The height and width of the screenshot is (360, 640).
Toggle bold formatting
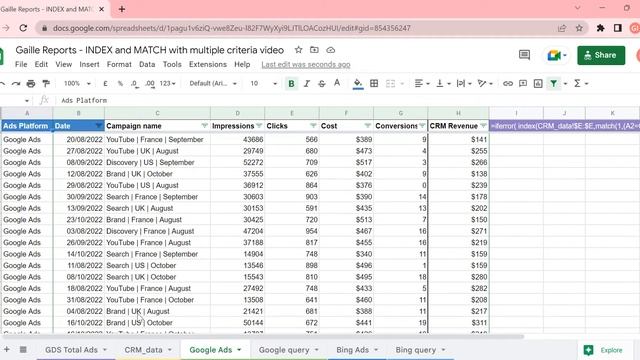pos(291,84)
